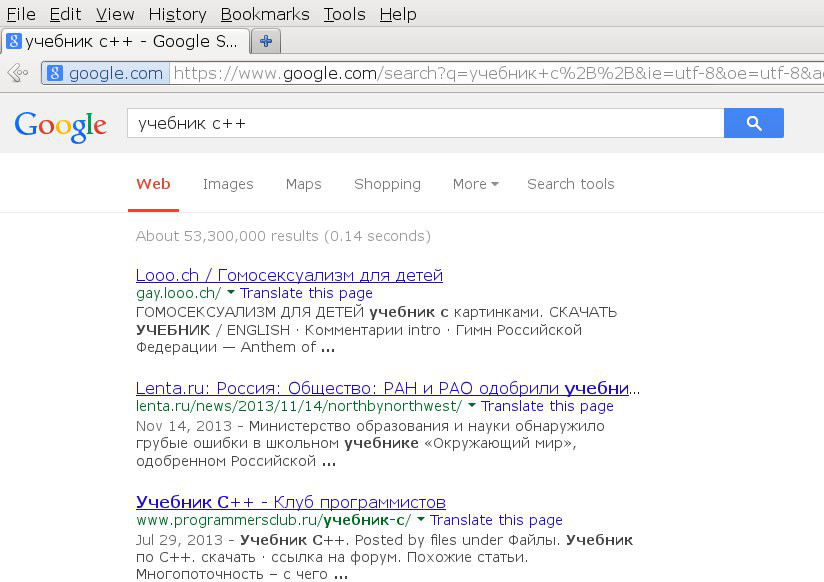The height and width of the screenshot is (582, 824).
Task: Click the google.com site identity badge
Action: (106, 73)
